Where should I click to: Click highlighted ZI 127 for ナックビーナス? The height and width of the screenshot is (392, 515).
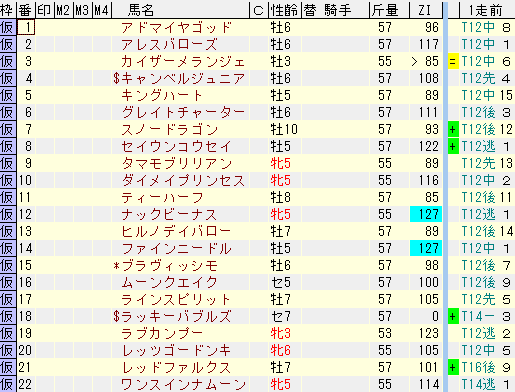point(426,214)
